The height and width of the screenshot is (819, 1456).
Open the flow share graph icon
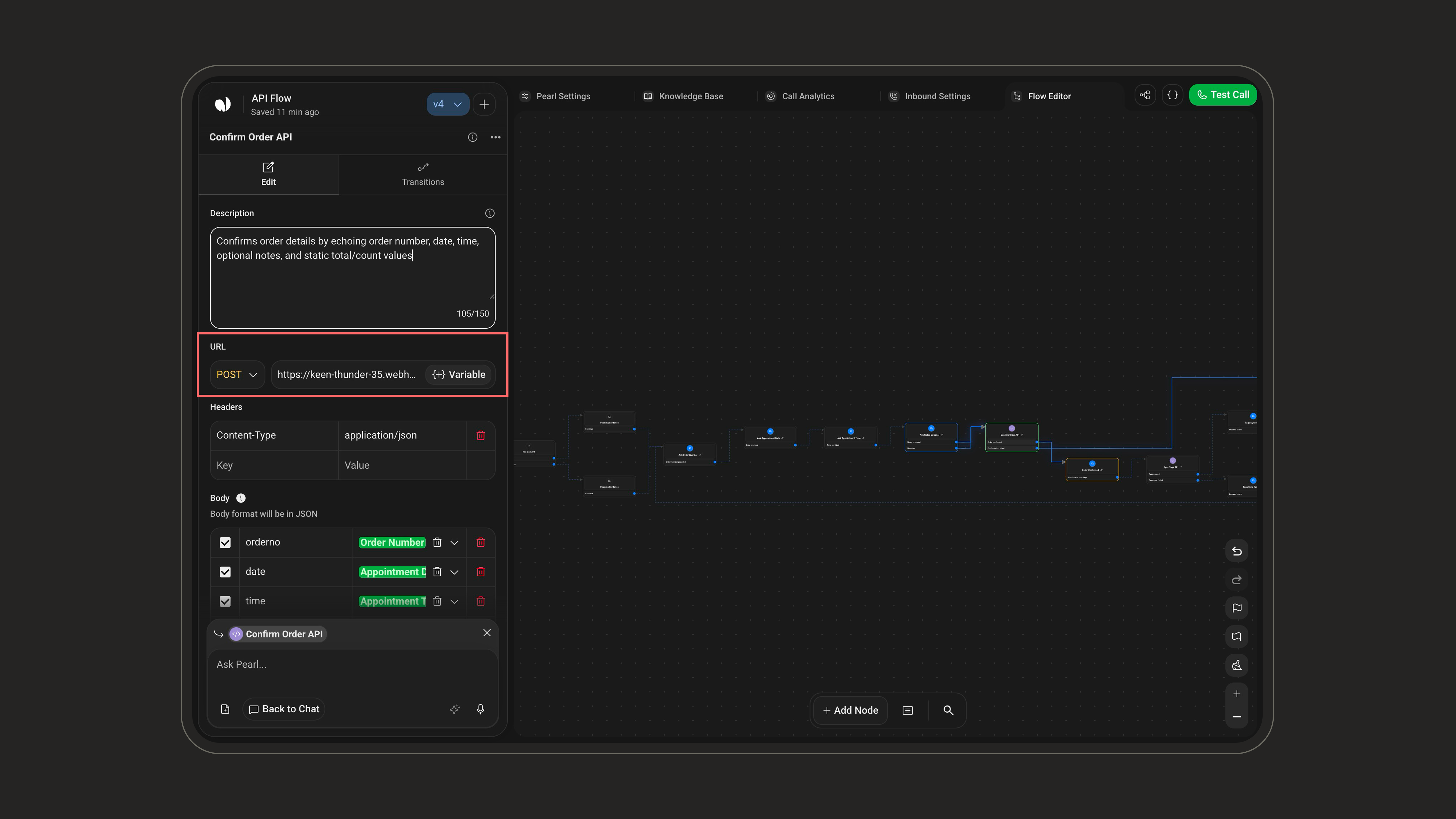pos(1145,95)
